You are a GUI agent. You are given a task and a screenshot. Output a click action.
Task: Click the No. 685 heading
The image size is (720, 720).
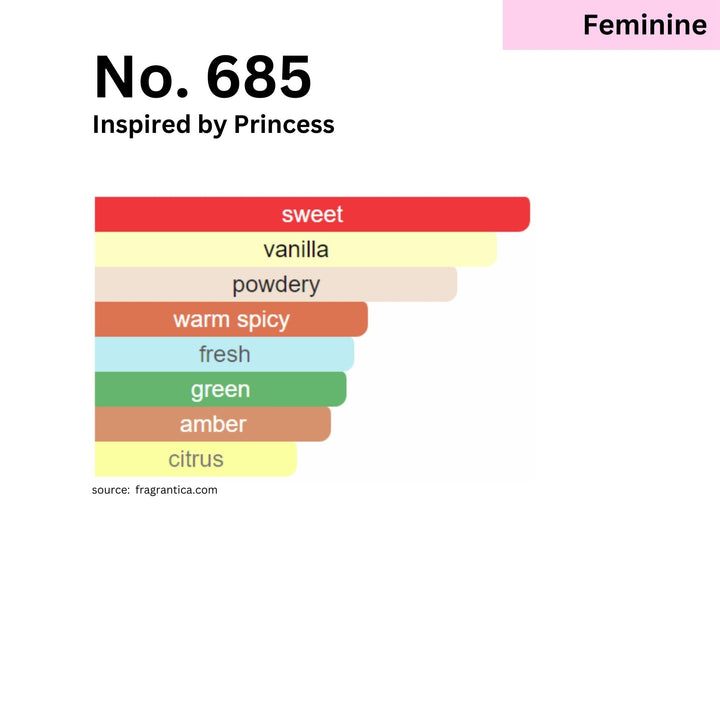pyautogui.click(x=203, y=76)
